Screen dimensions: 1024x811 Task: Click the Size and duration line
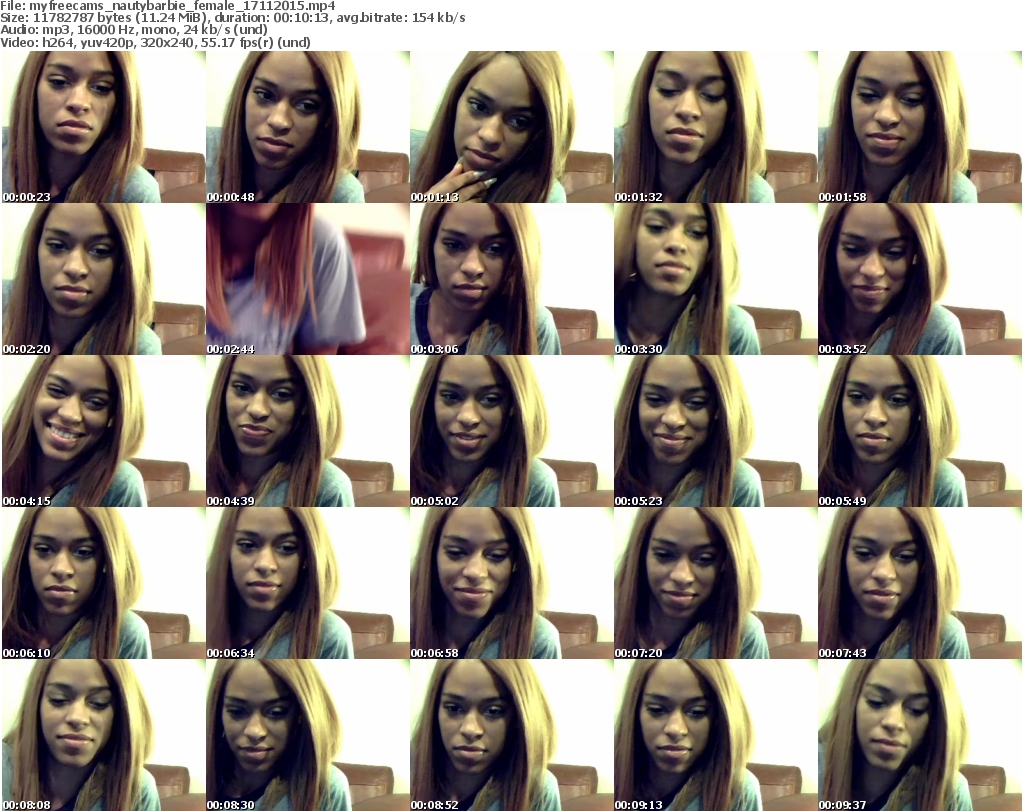click(232, 18)
